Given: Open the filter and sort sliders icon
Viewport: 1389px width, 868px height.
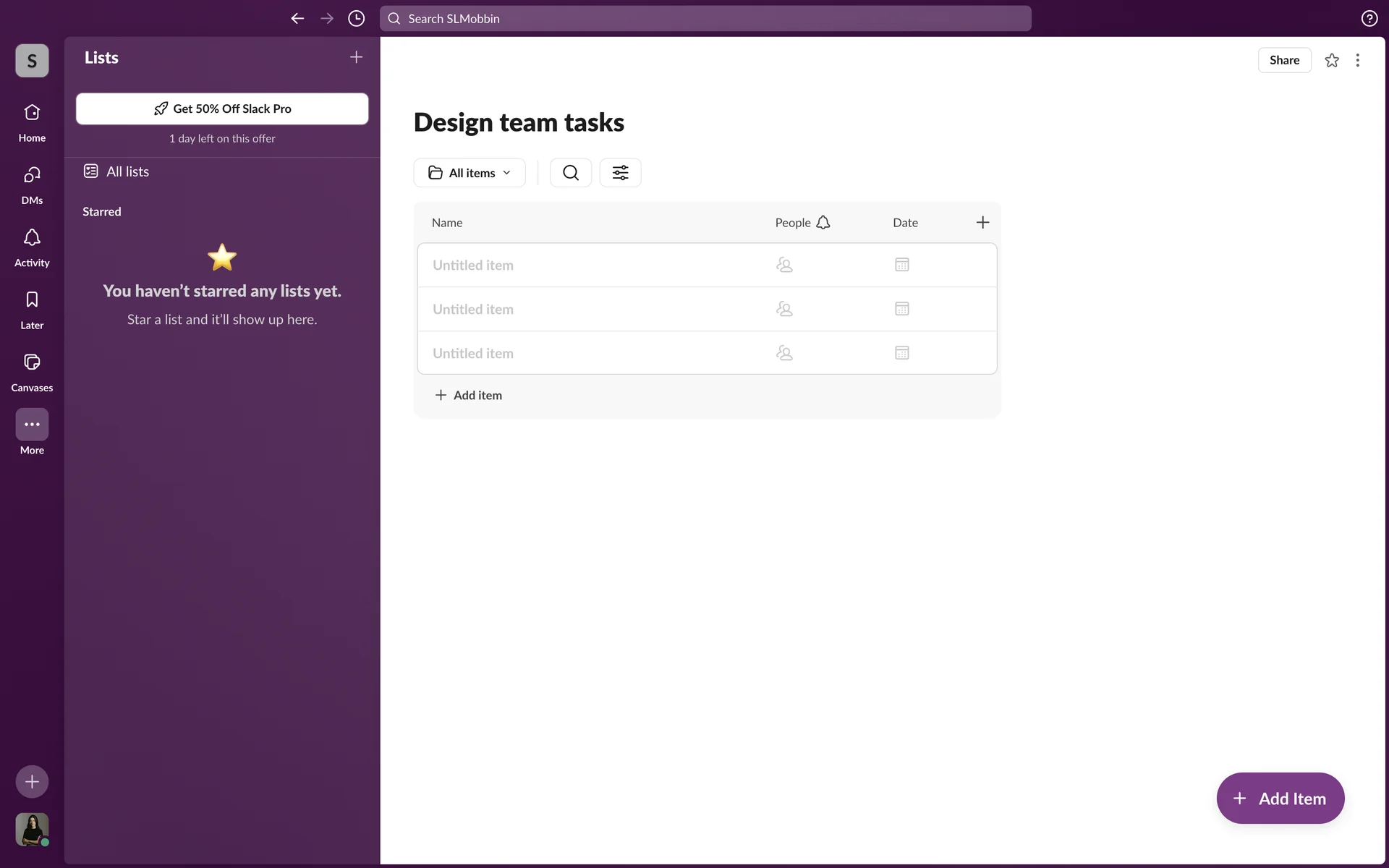Looking at the screenshot, I should coord(620,173).
